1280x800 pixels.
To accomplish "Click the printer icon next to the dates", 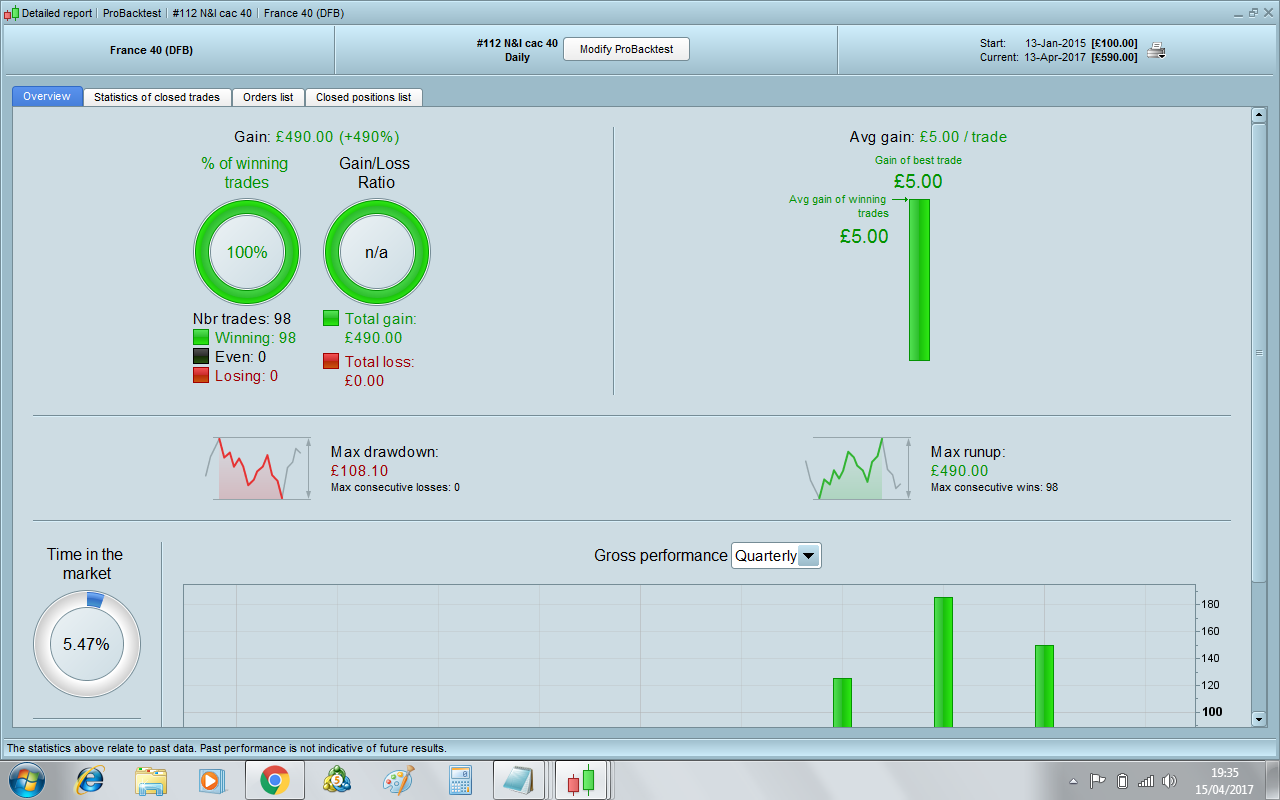I will tap(1156, 51).
